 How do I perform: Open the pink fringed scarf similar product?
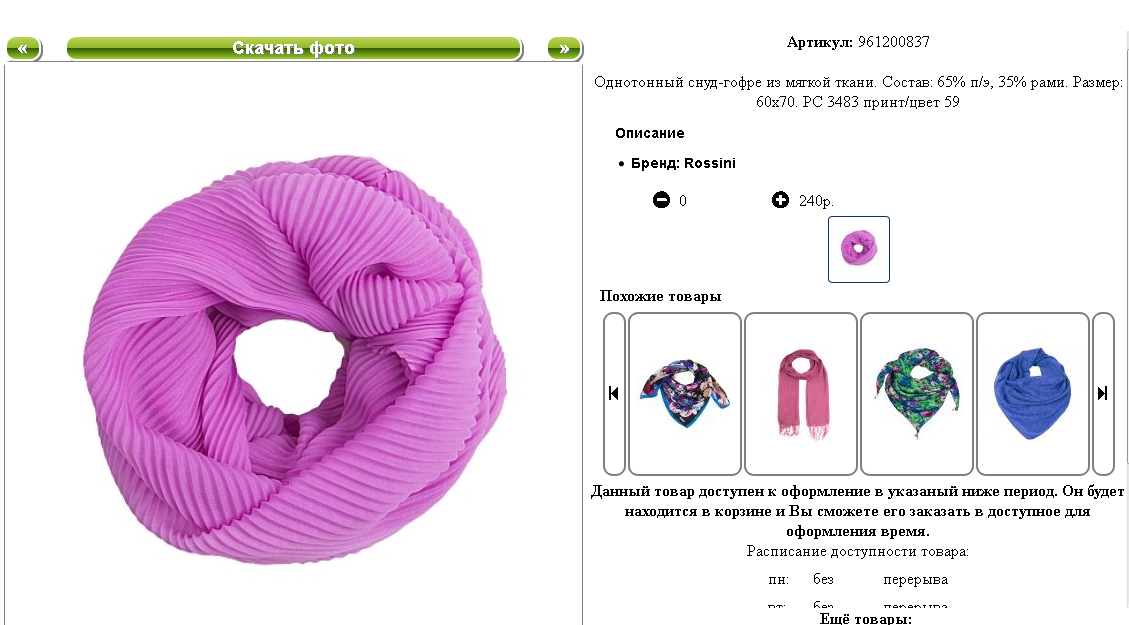point(801,393)
